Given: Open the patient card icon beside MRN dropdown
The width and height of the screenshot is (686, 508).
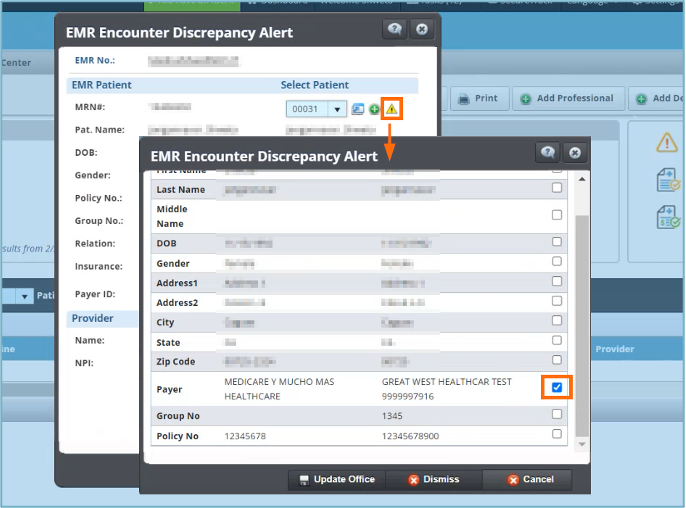Looking at the screenshot, I should [358, 109].
